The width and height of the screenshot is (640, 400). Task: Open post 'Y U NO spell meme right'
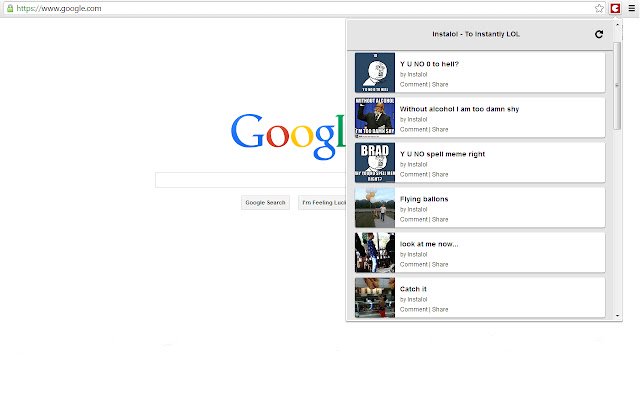point(442,154)
